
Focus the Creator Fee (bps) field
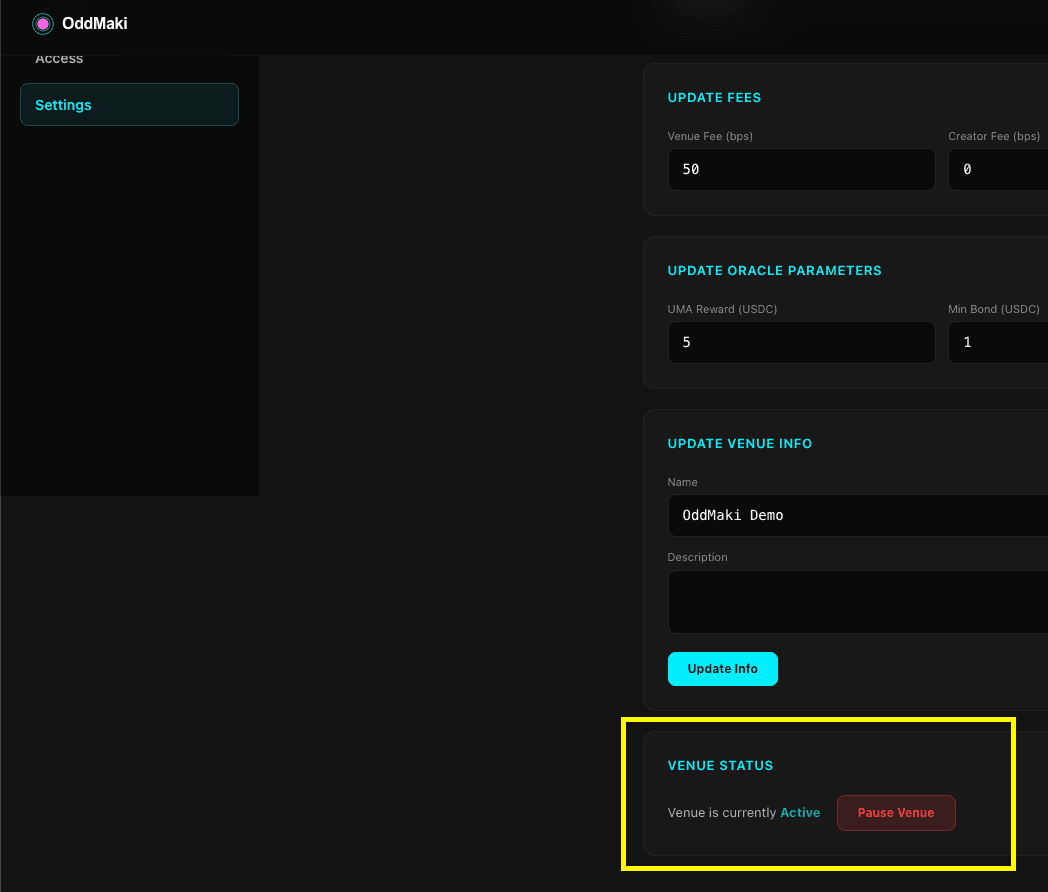click(x=998, y=170)
